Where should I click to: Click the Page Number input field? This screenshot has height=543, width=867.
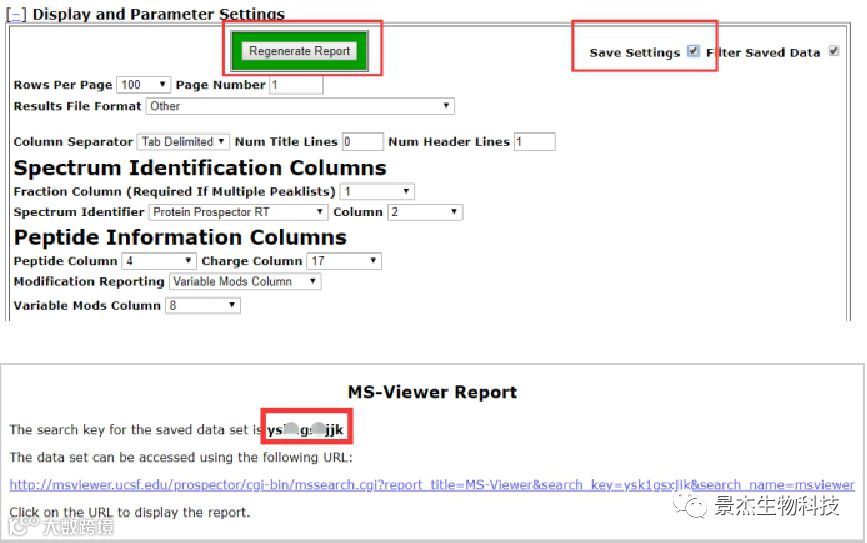[x=296, y=85]
